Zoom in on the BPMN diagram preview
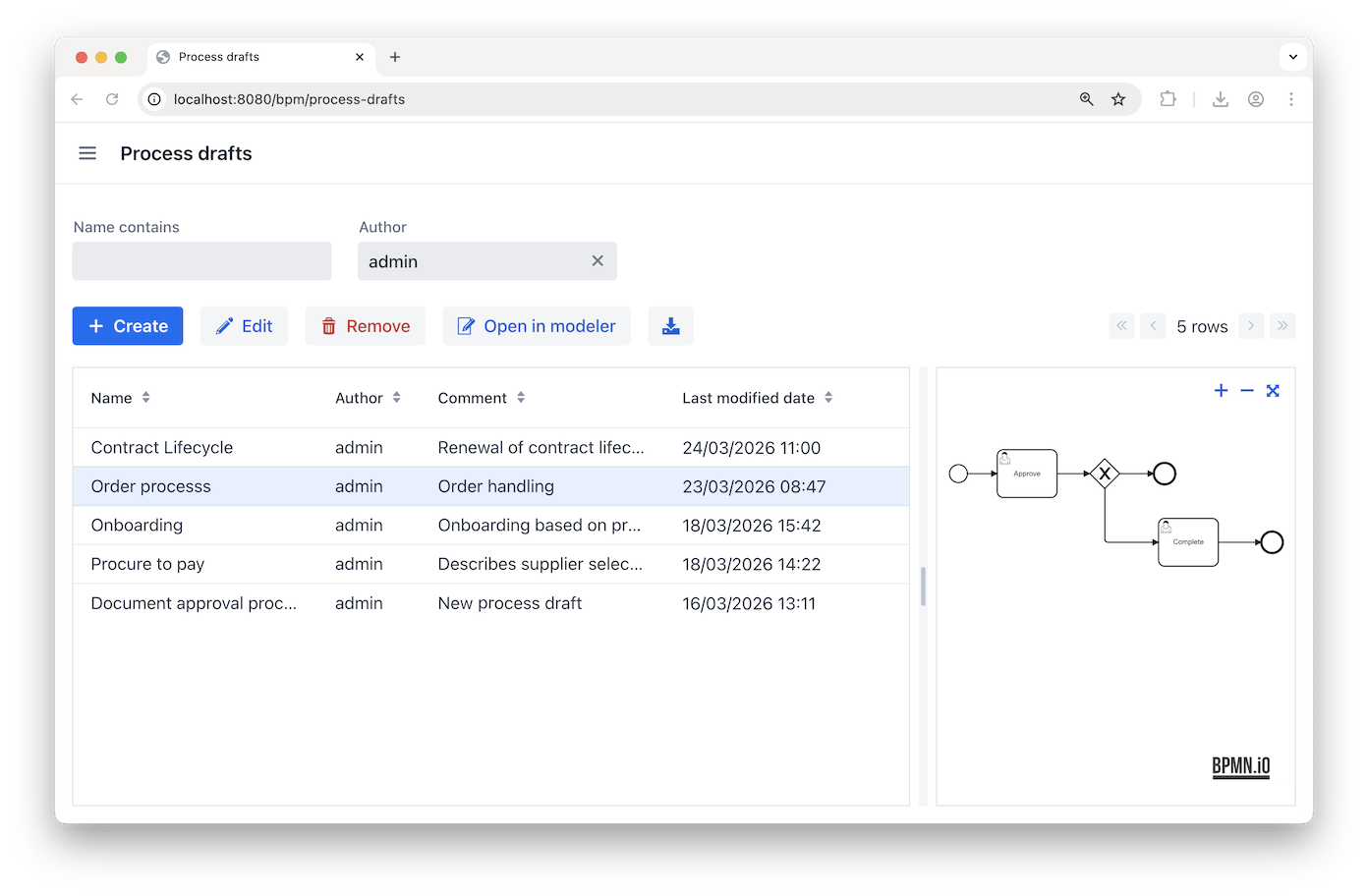This screenshot has width=1368, height=896. (1221, 391)
